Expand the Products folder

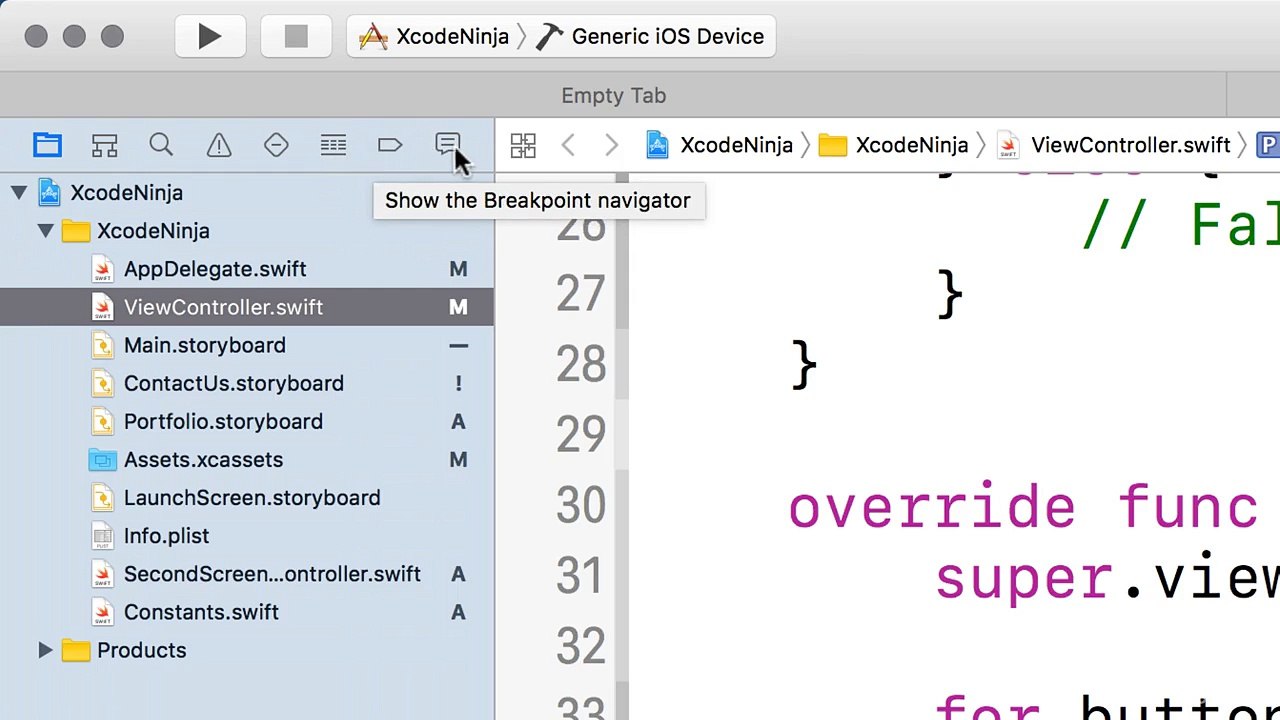[45, 651]
